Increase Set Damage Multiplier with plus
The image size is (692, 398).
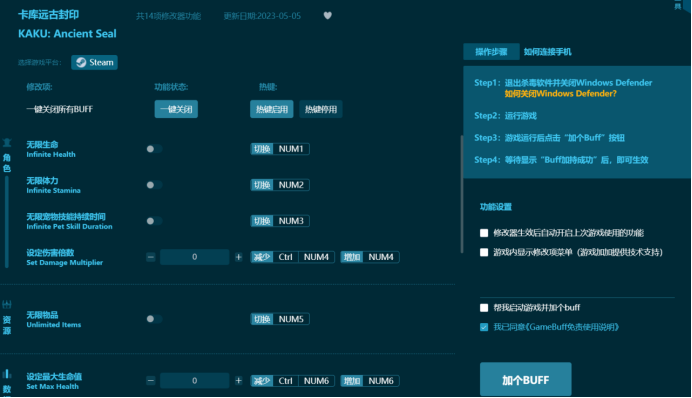coord(238,257)
